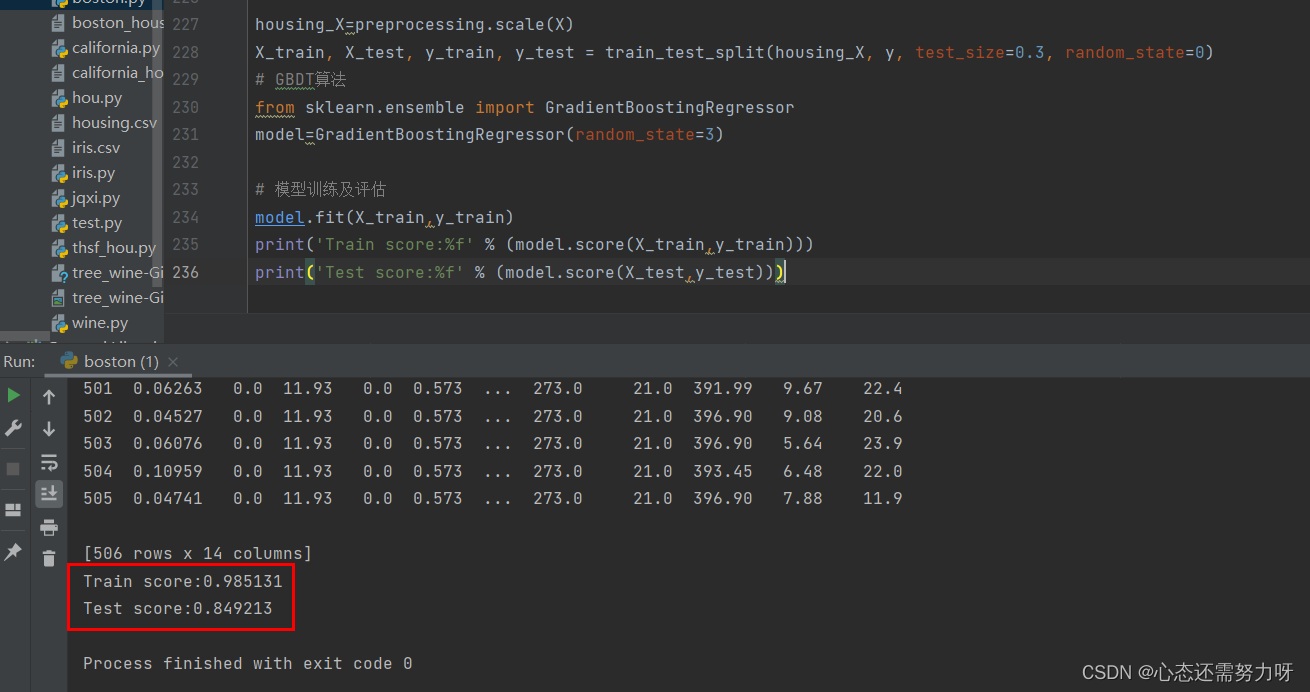Click '[506 rows x 14 columns]' output
The image size is (1310, 692).
coord(198,553)
